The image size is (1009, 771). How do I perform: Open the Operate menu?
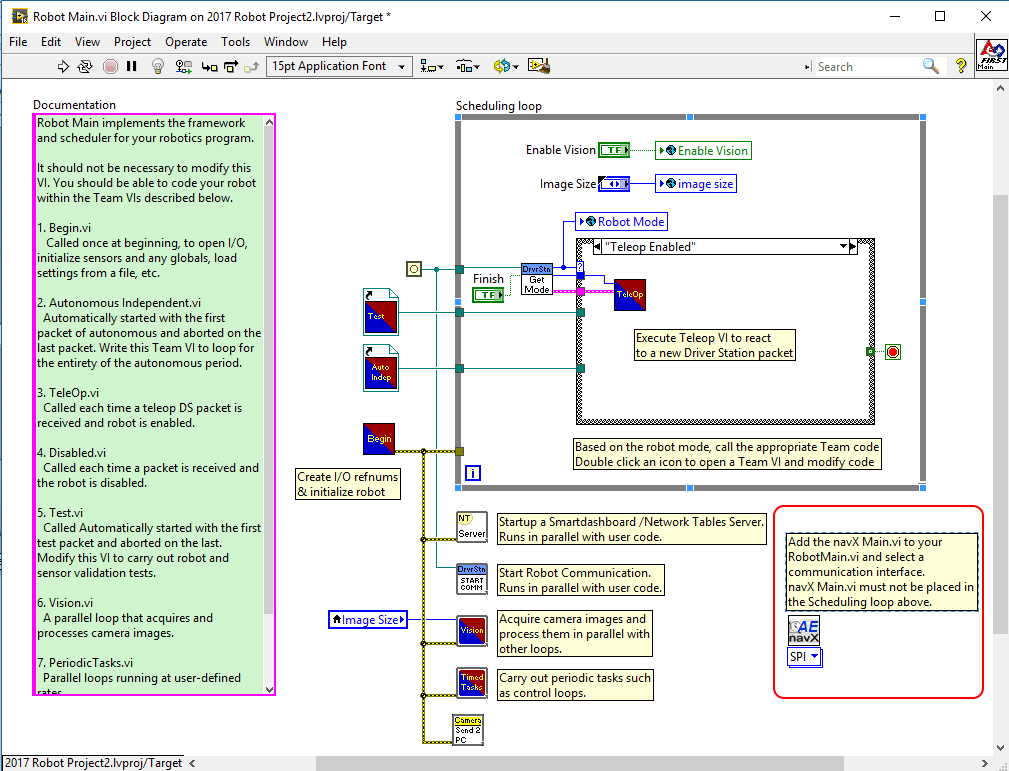186,42
